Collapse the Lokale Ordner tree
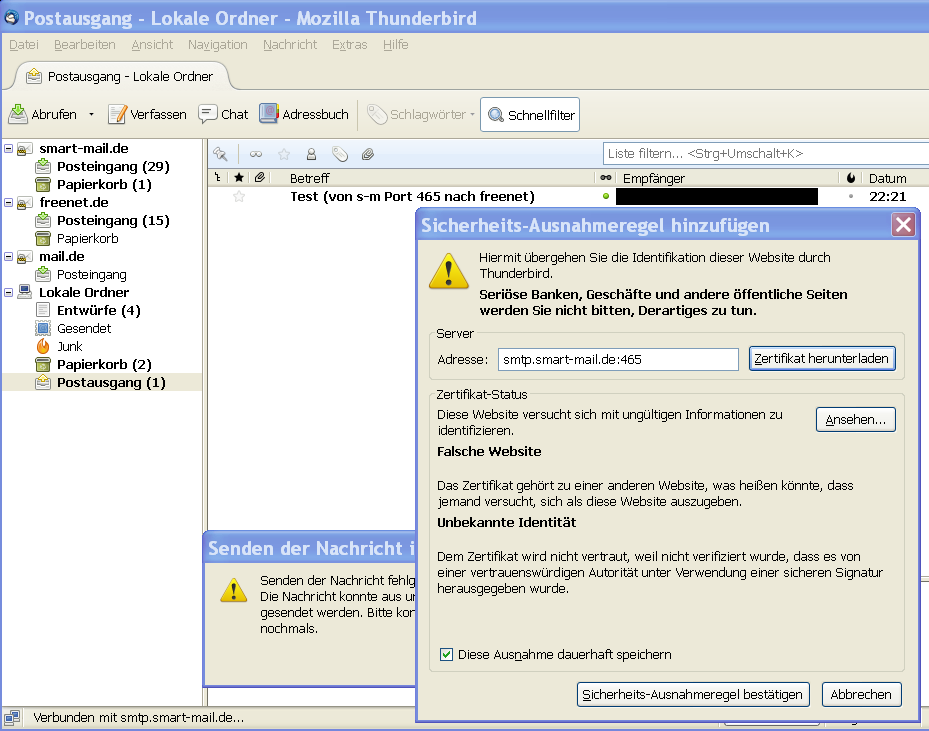929x731 pixels. tap(8, 292)
